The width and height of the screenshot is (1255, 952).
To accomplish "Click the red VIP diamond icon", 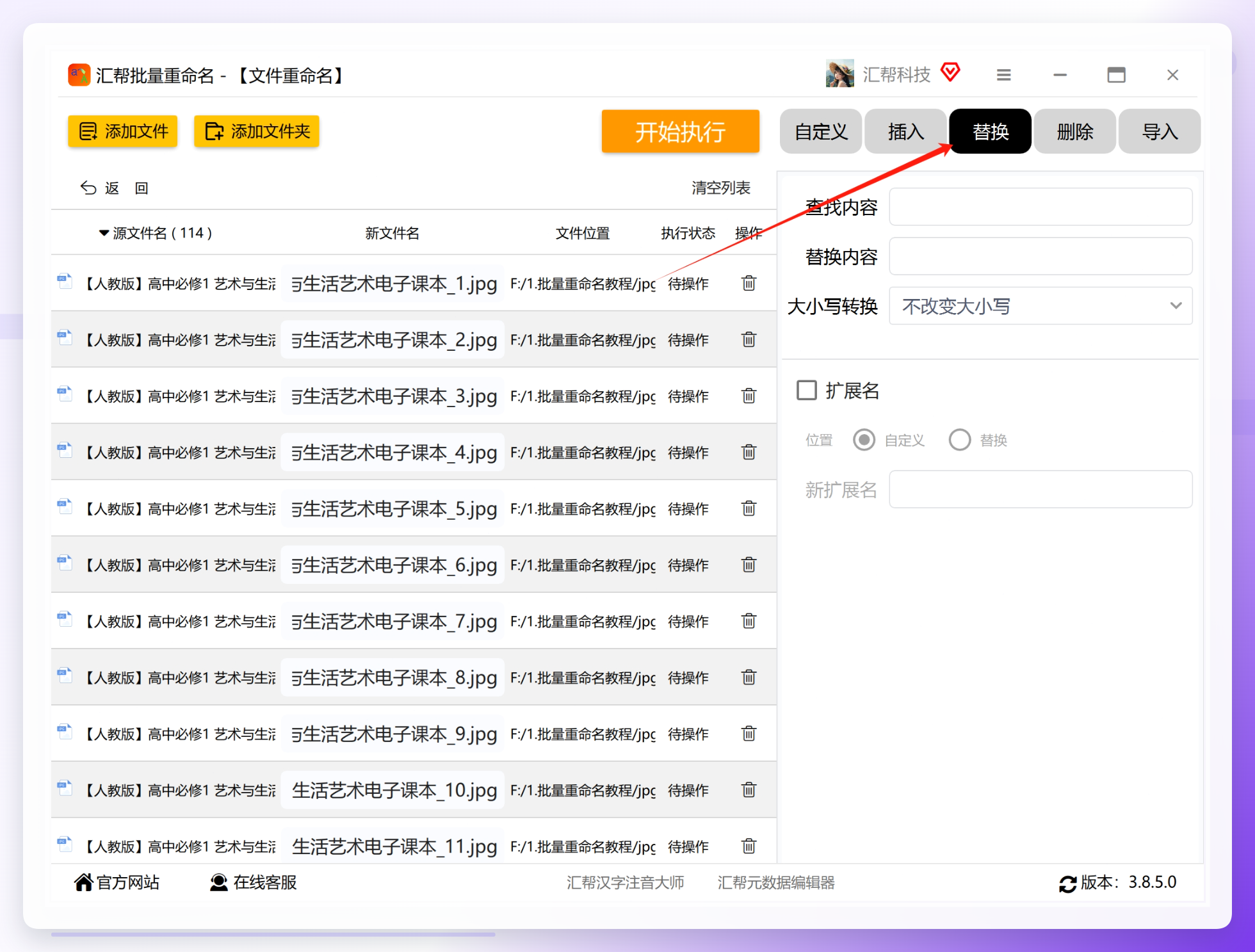I will click(x=951, y=72).
